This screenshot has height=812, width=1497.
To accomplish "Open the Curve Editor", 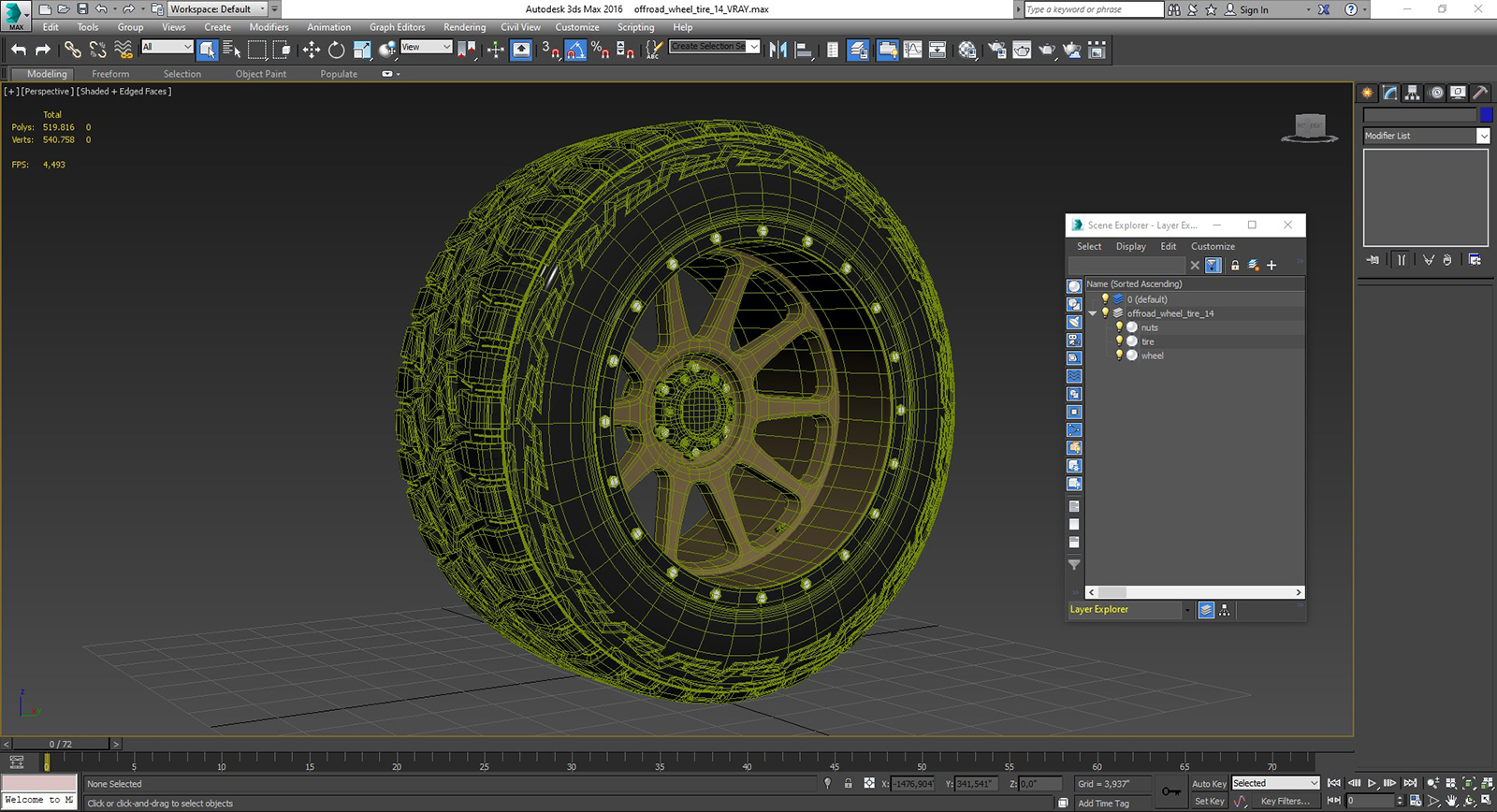I will (x=912, y=50).
